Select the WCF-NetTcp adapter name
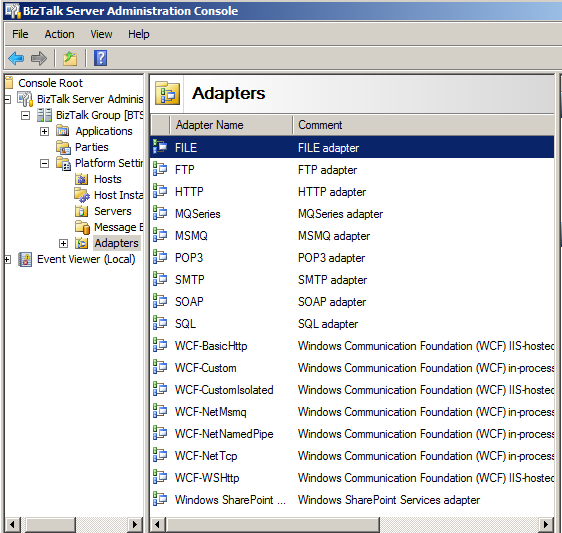The height and width of the screenshot is (533, 562). click(206, 456)
